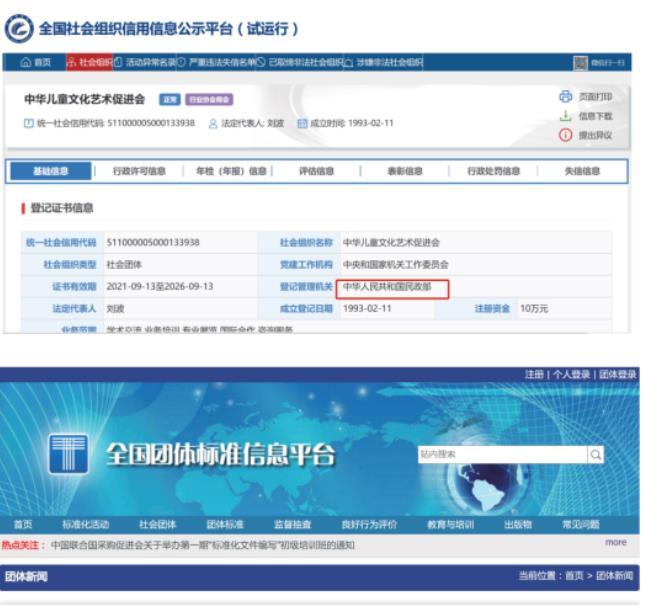This screenshot has width=645, height=610.
Task: Click table cell 2021-09-13至2026-09-13
Action: 160,286
